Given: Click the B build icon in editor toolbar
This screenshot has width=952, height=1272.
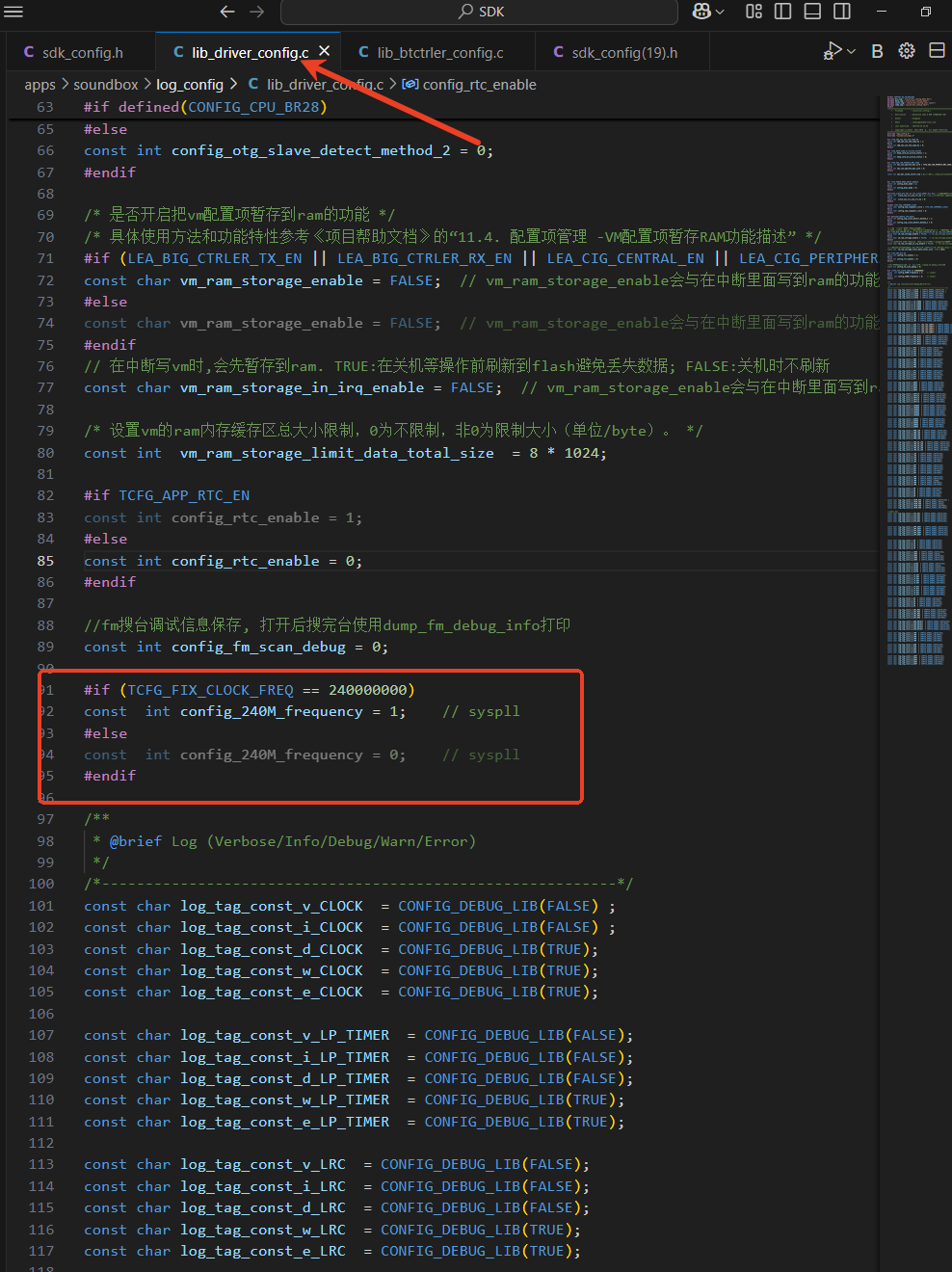Looking at the screenshot, I should tap(877, 51).
